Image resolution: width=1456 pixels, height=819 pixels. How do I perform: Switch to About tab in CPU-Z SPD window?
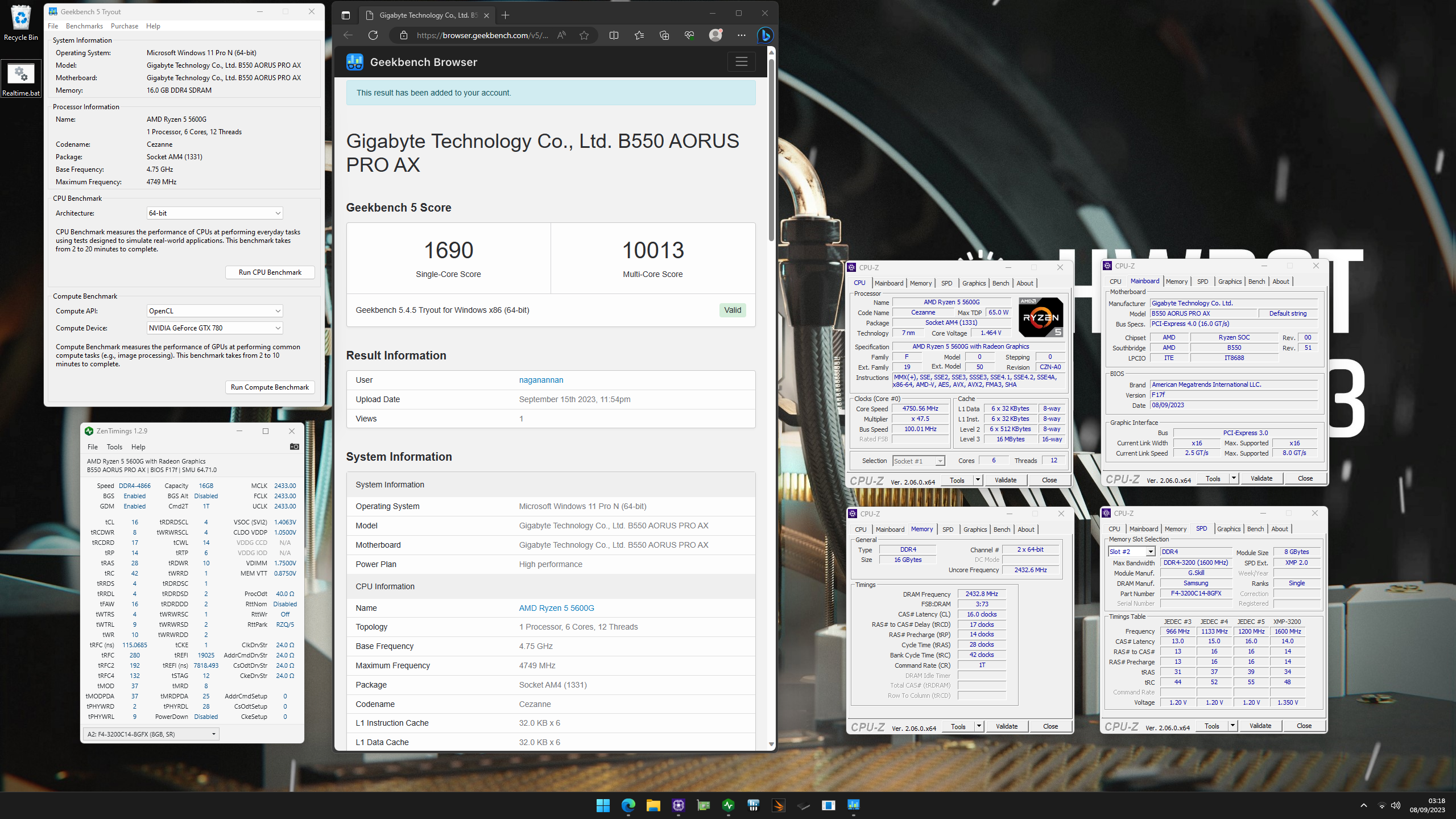(x=1280, y=529)
